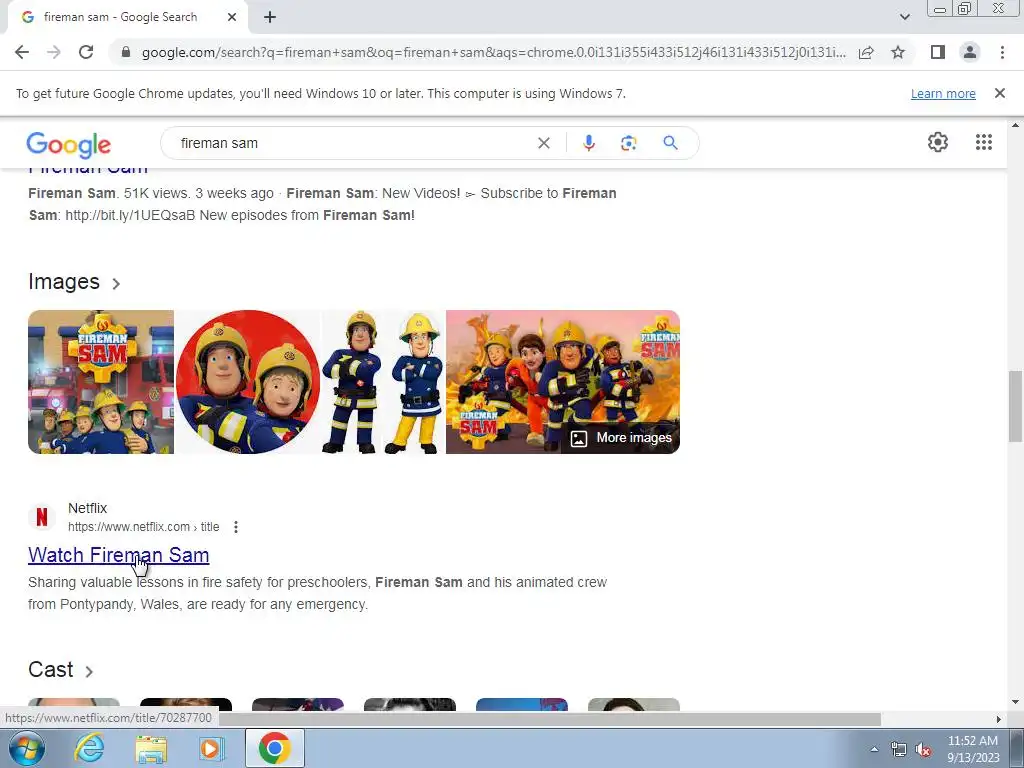Click the netflix.com title URL text
1024x768 pixels.
click(144, 527)
